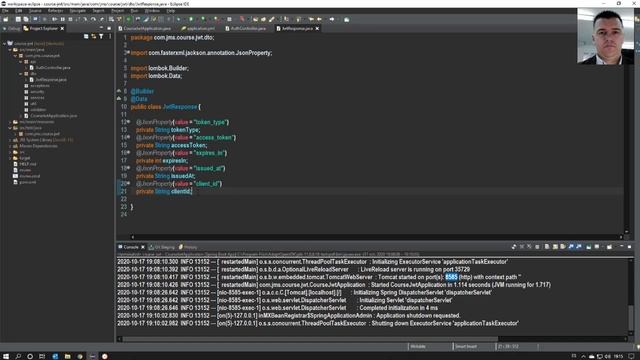The width and height of the screenshot is (640, 360).
Task: Click the New toolbar icon
Action: tap(6, 19)
